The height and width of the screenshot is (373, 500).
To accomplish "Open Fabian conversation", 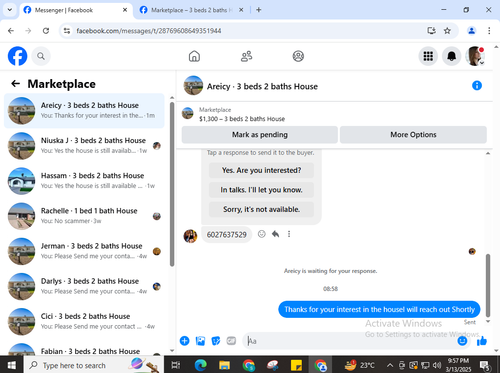I will point(84,348).
